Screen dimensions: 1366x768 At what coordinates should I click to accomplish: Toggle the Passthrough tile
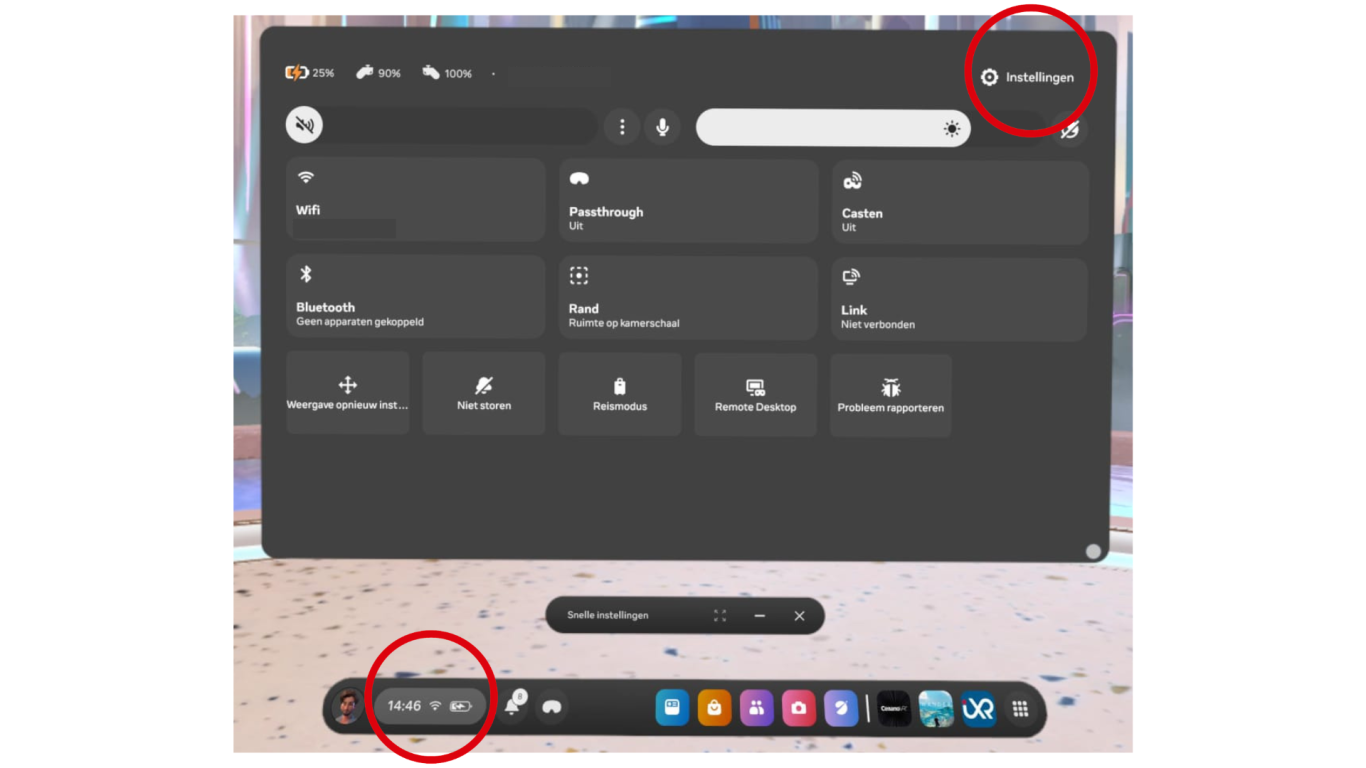tap(688, 200)
